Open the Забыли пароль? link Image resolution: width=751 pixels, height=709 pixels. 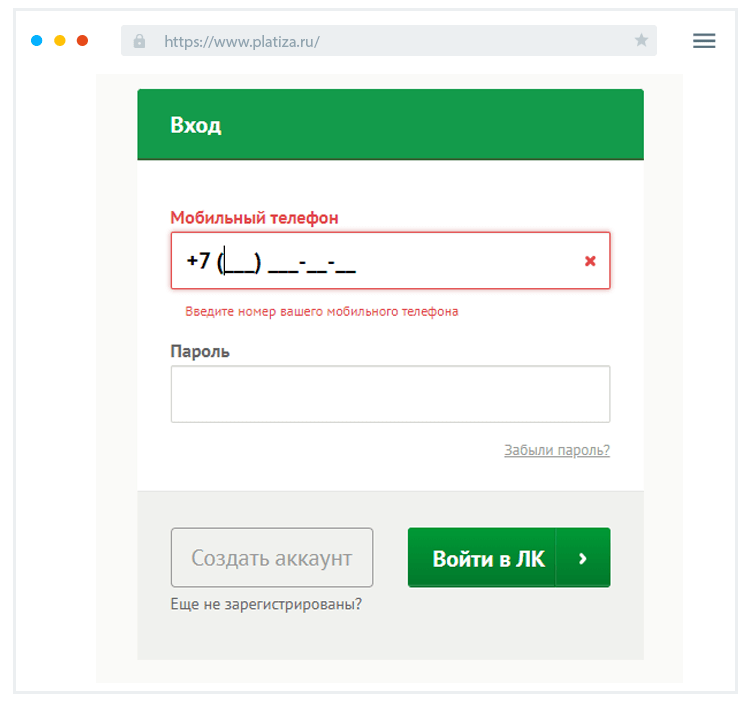pos(557,450)
